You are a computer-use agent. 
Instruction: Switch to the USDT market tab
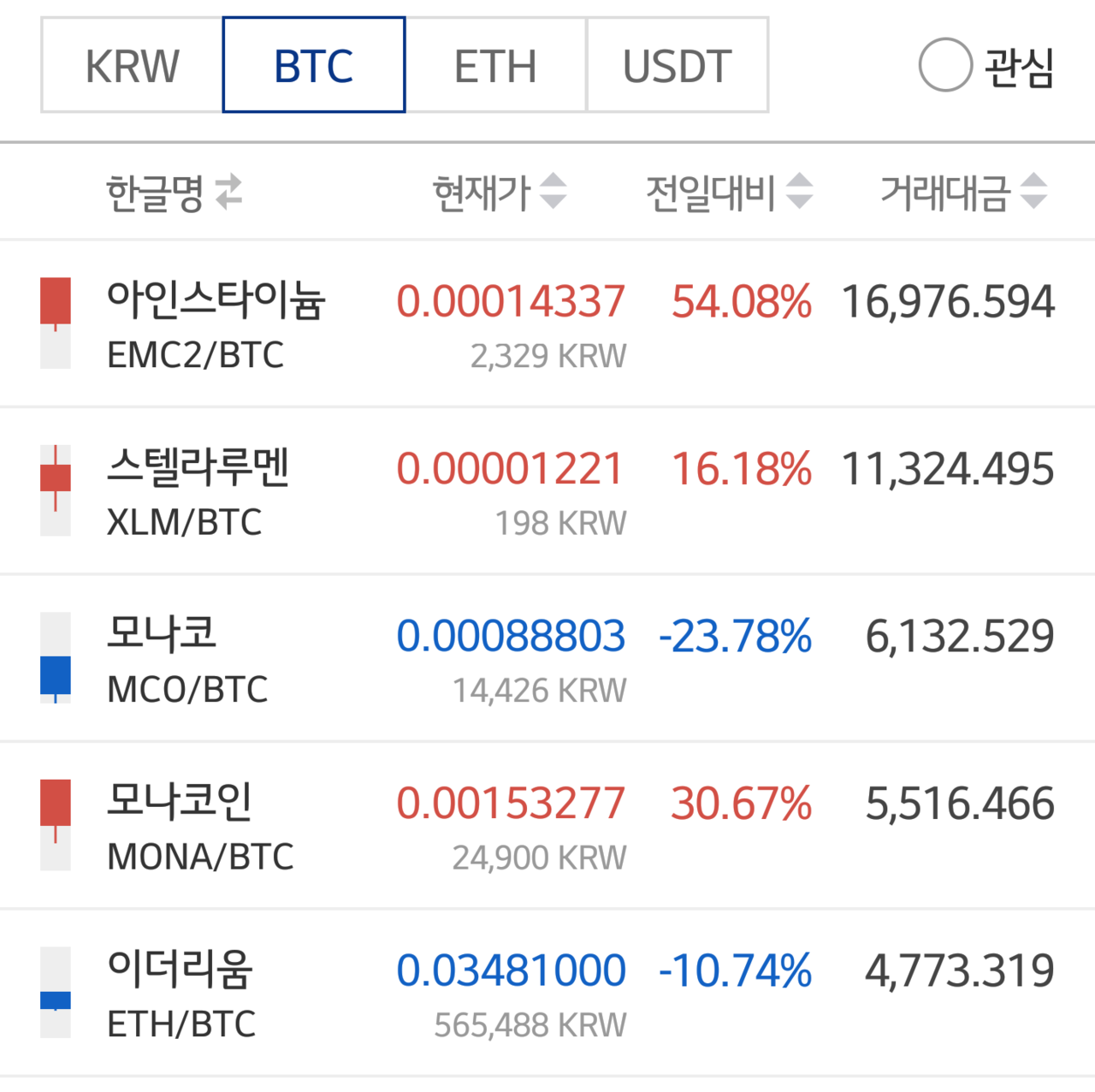pos(678,65)
